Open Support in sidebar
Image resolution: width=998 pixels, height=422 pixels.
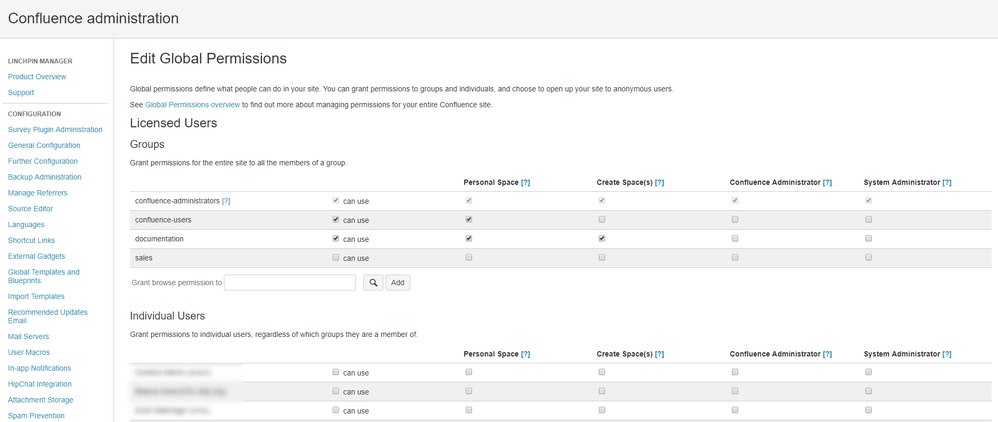click(21, 93)
